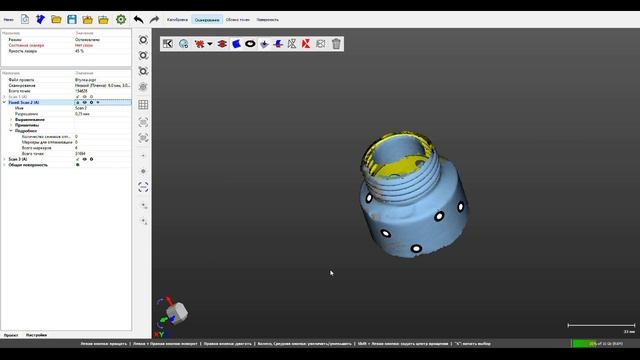Click the Файл проекта row
Image resolution: width=640 pixels, height=360 pixels.
66,80
